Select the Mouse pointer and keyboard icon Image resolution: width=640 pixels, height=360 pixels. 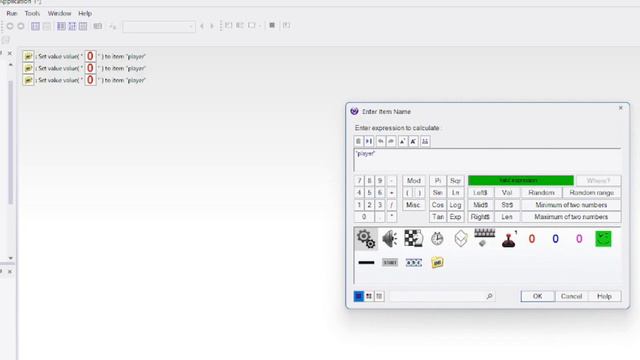484,238
